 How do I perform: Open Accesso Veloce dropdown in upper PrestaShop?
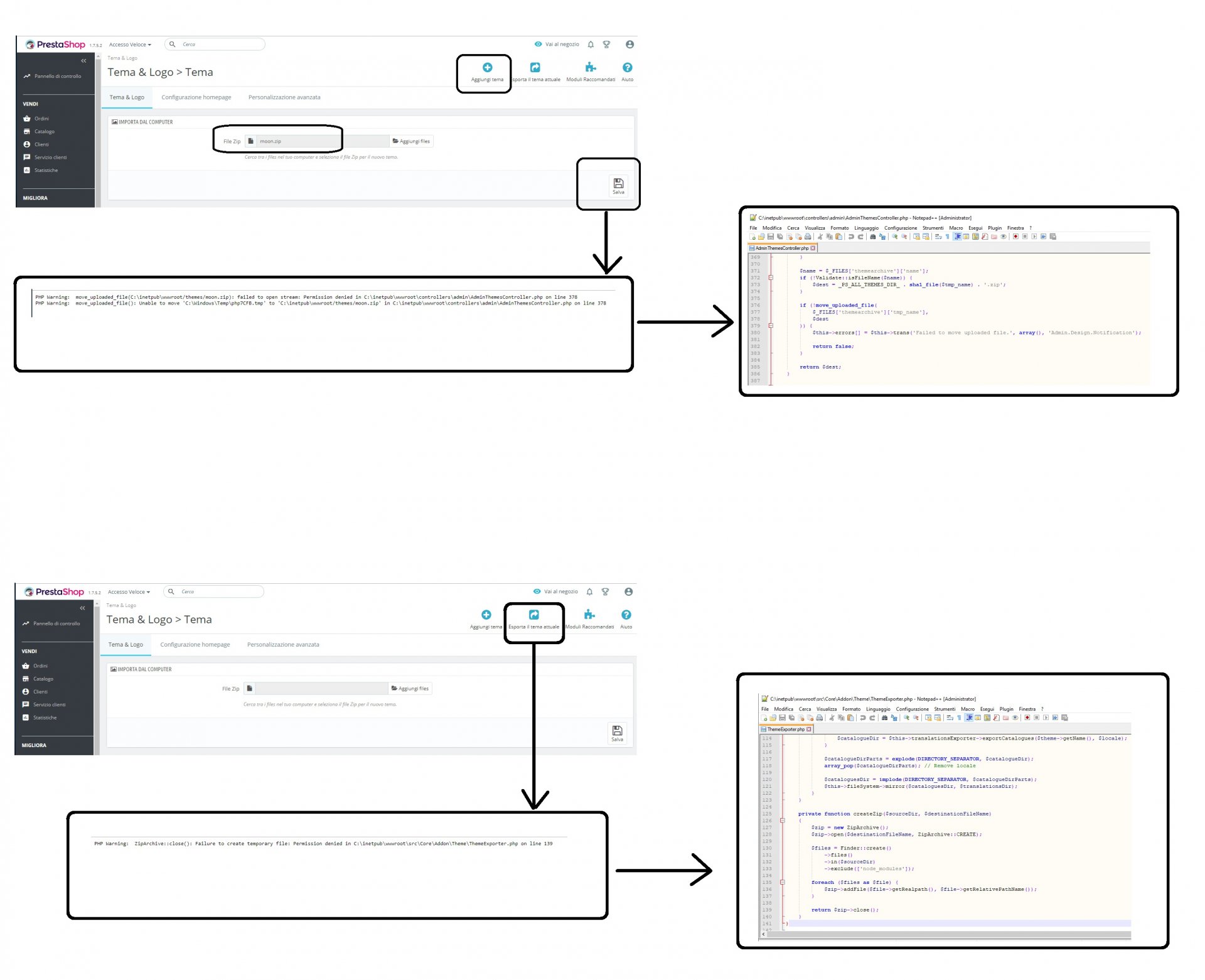[130, 45]
